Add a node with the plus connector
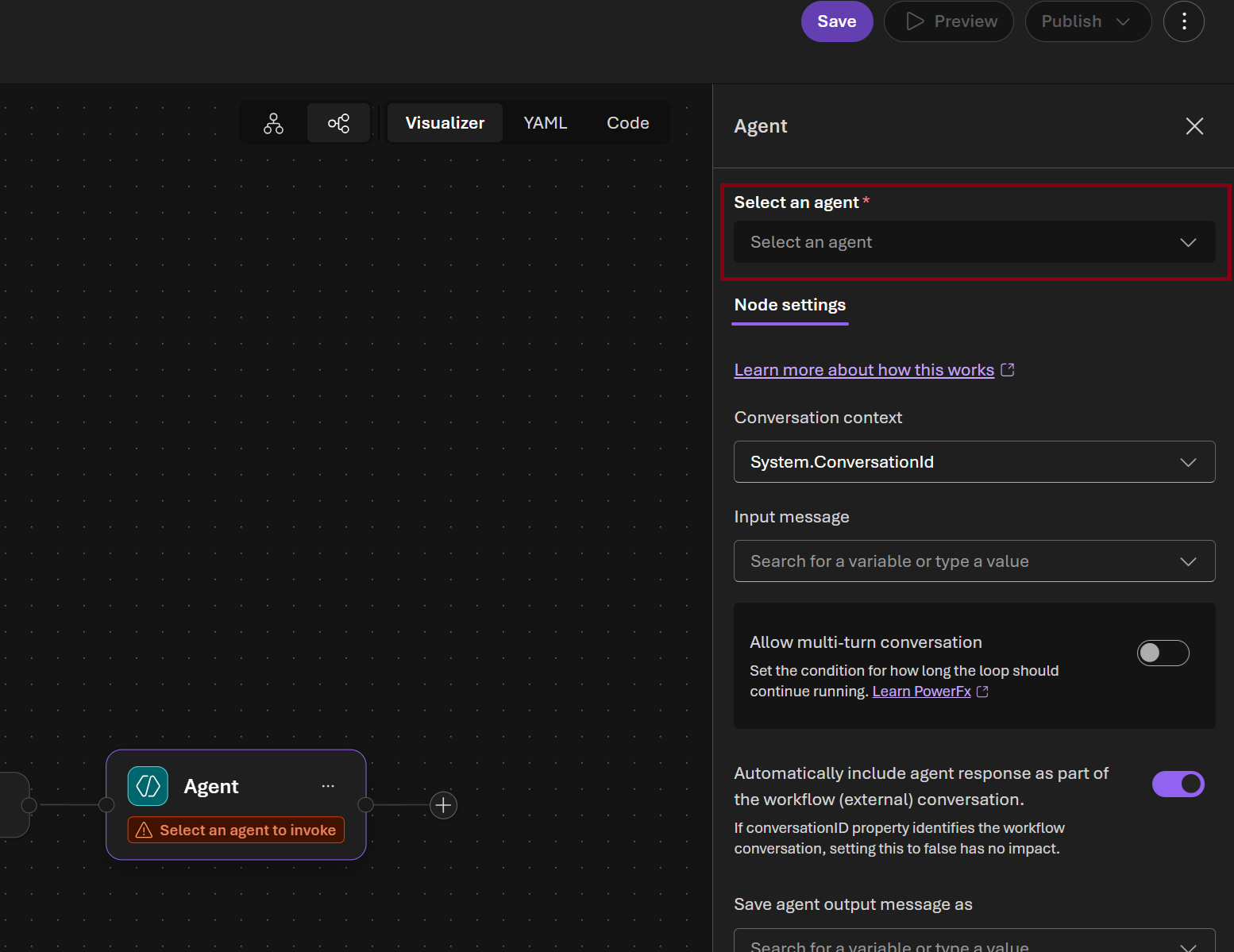1234x952 pixels. tap(443, 805)
